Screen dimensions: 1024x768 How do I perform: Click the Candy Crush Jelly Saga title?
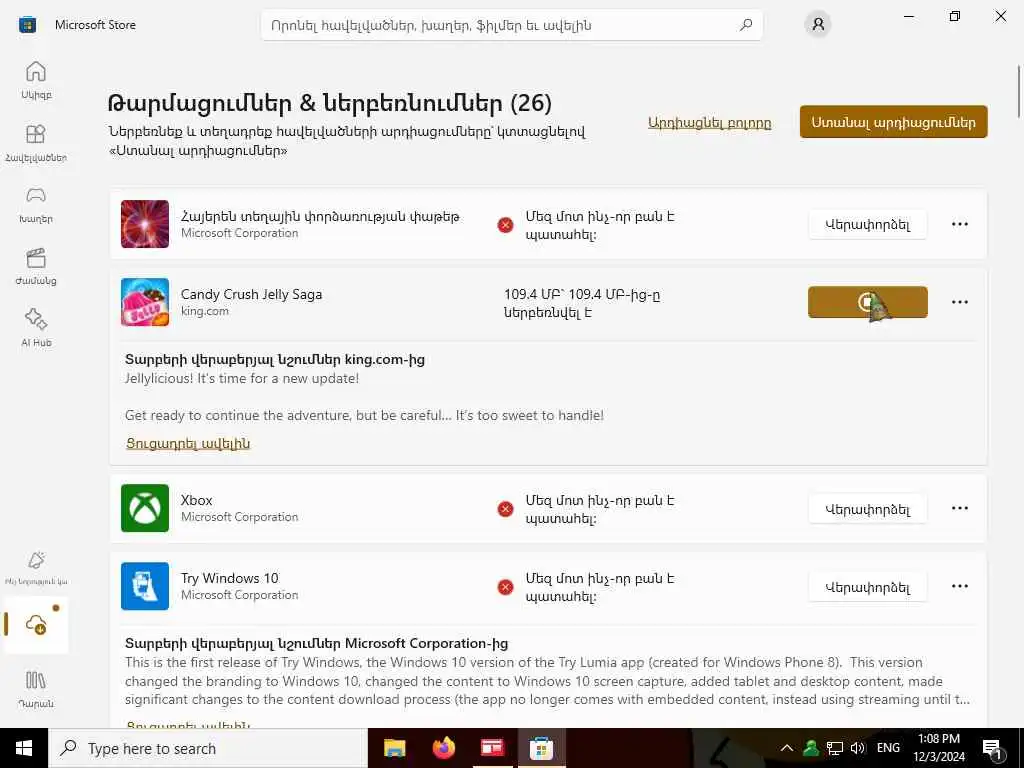[251, 294]
